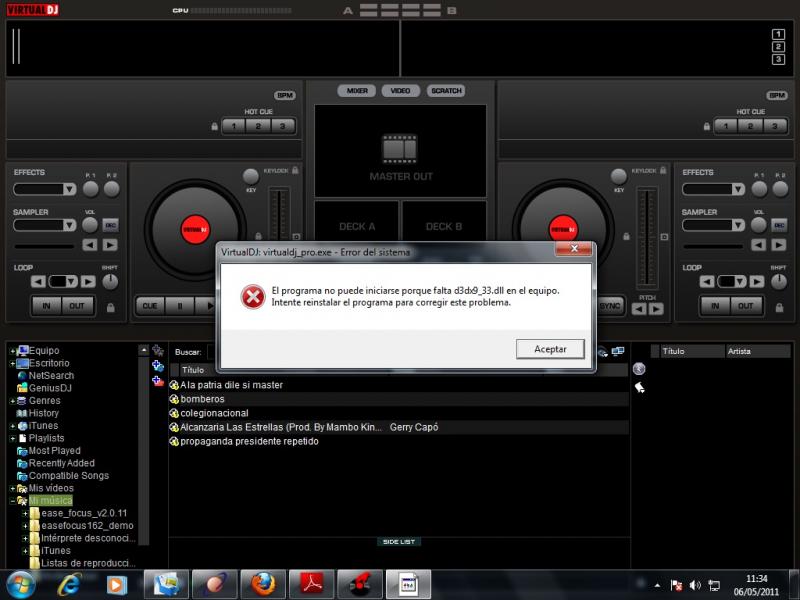Click the red error icon in the dialog
800x600 pixels.
click(x=253, y=297)
